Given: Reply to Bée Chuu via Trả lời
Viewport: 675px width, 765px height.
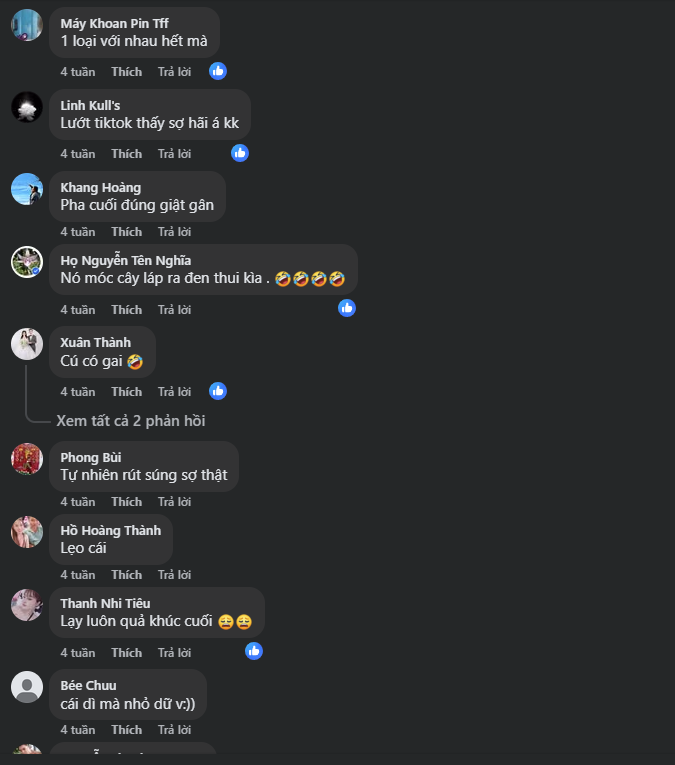Looking at the screenshot, I should (174, 730).
